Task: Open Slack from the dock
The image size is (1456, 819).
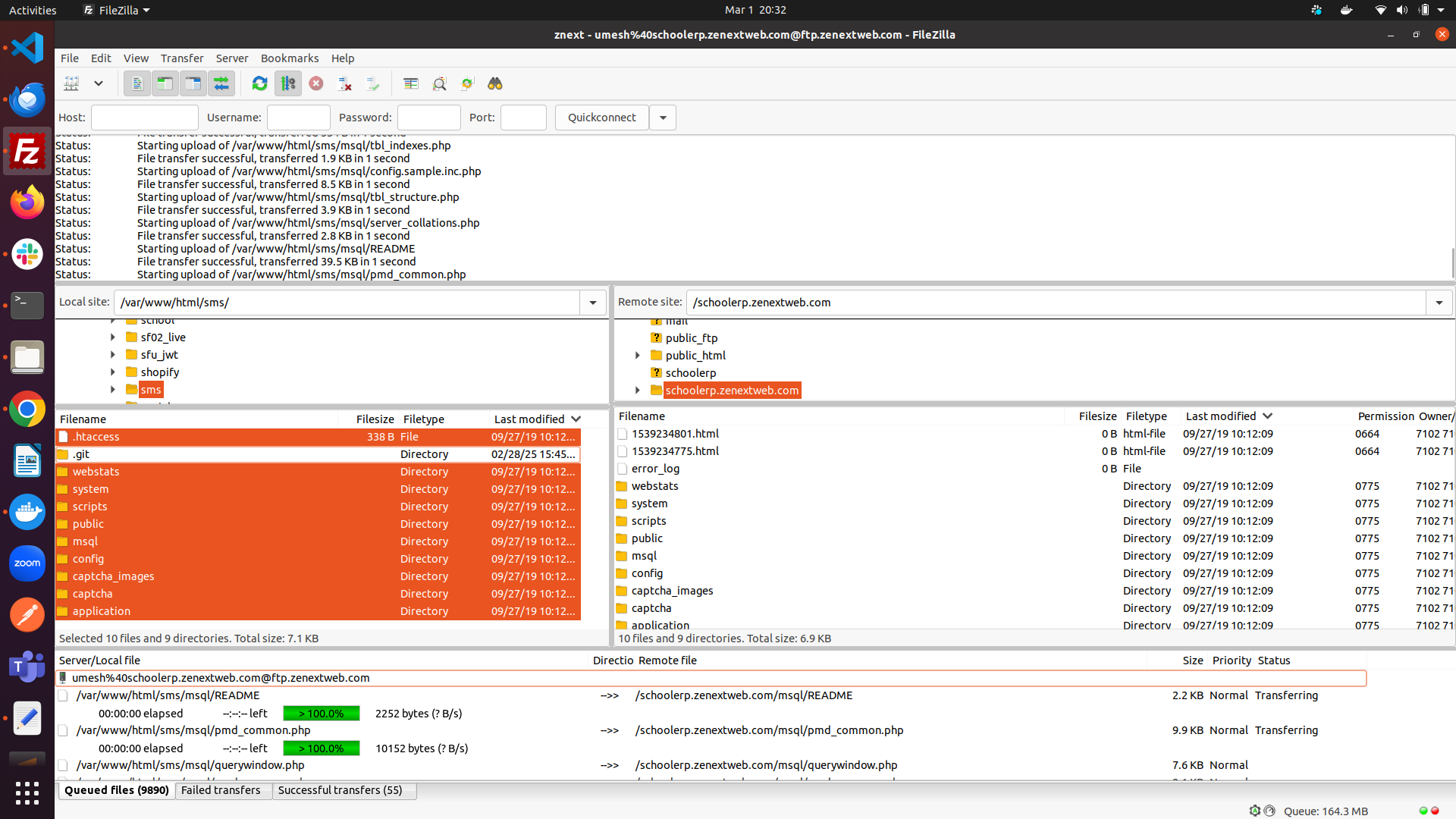Action: (27, 254)
